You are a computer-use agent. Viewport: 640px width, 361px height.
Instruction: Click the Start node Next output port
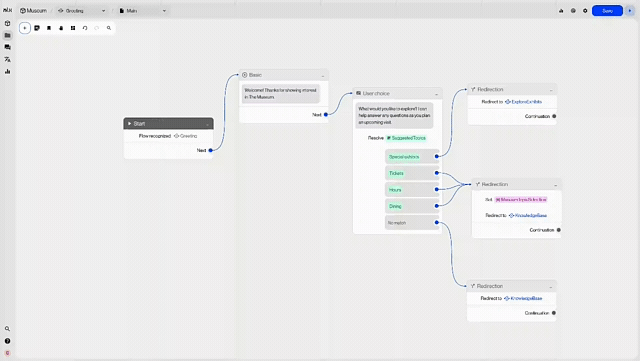click(x=211, y=150)
